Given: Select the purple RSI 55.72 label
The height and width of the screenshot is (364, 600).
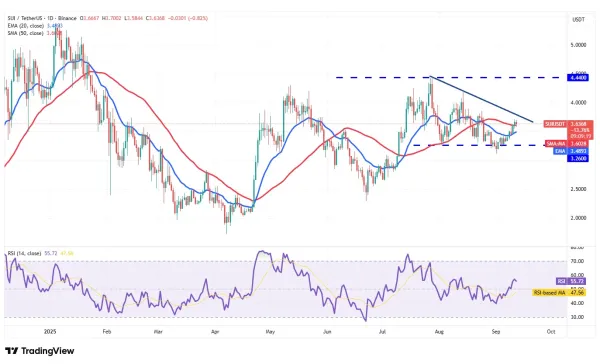Looking at the screenshot, I should tap(571, 281).
